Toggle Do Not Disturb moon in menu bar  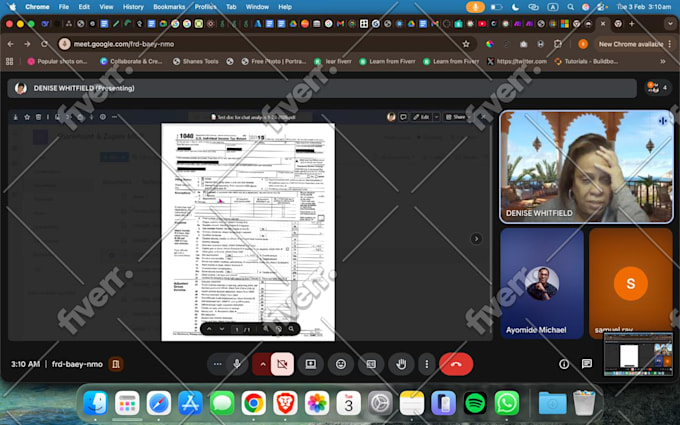(515, 7)
